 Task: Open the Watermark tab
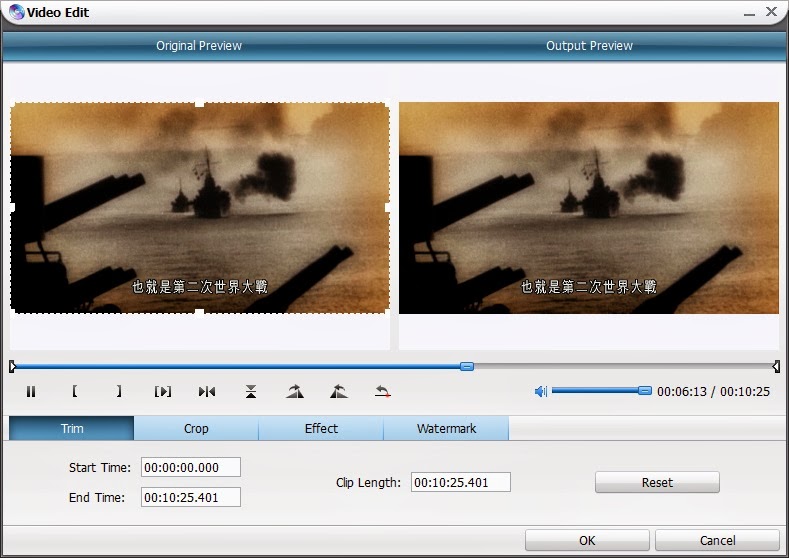446,428
